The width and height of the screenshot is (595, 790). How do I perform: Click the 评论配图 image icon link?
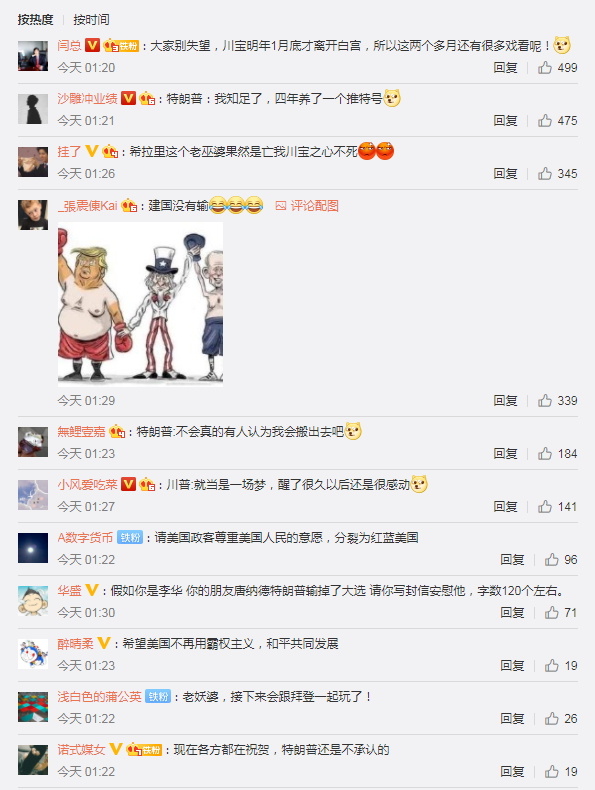(307, 206)
